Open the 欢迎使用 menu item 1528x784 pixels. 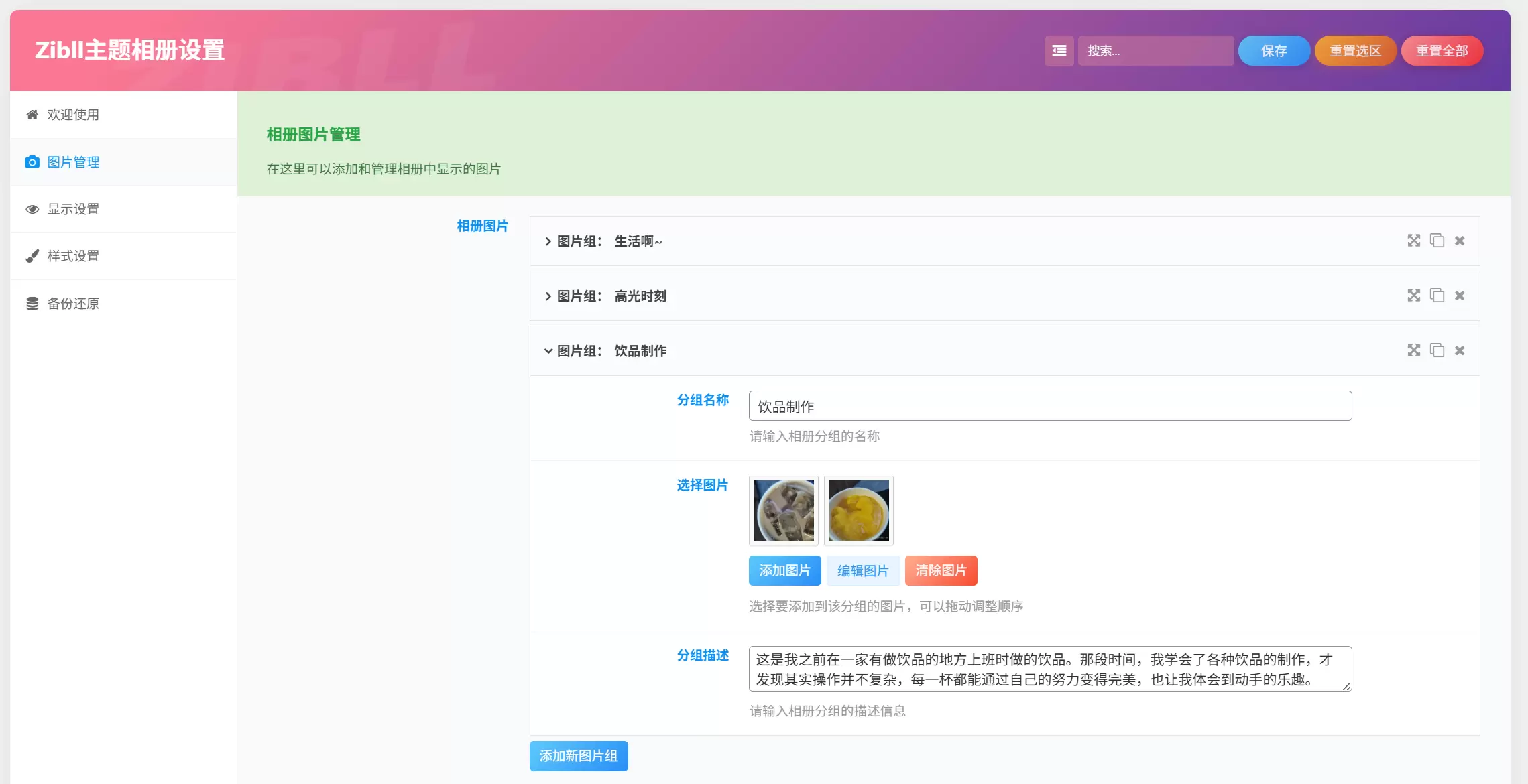tap(123, 115)
